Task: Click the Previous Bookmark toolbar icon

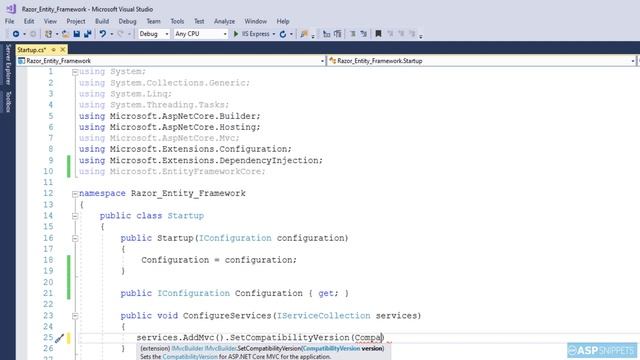Action: [390, 34]
